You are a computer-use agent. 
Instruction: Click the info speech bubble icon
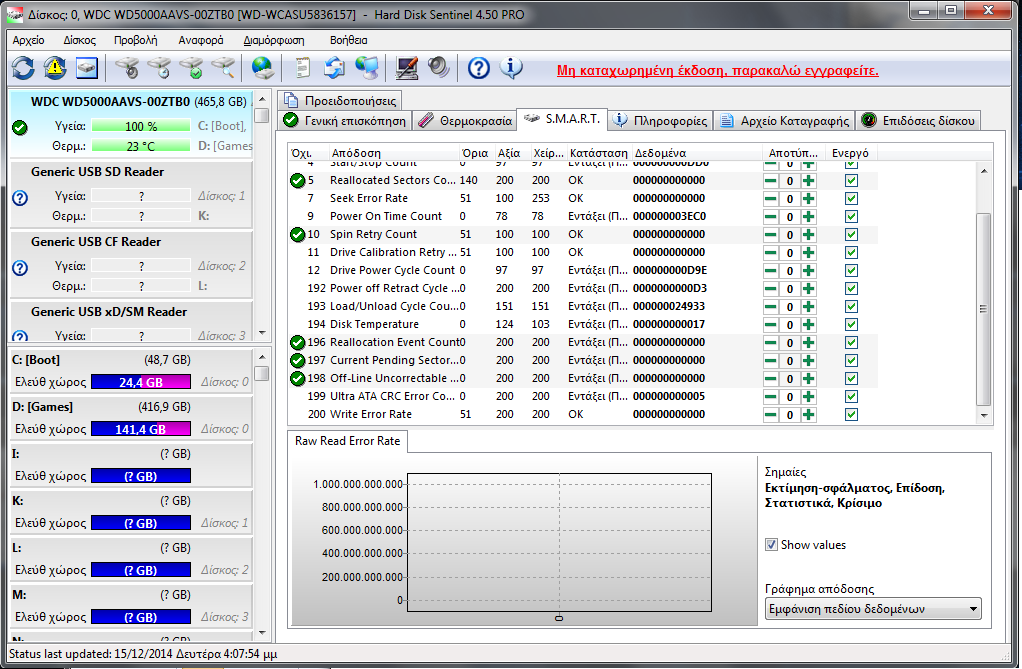pyautogui.click(x=512, y=68)
